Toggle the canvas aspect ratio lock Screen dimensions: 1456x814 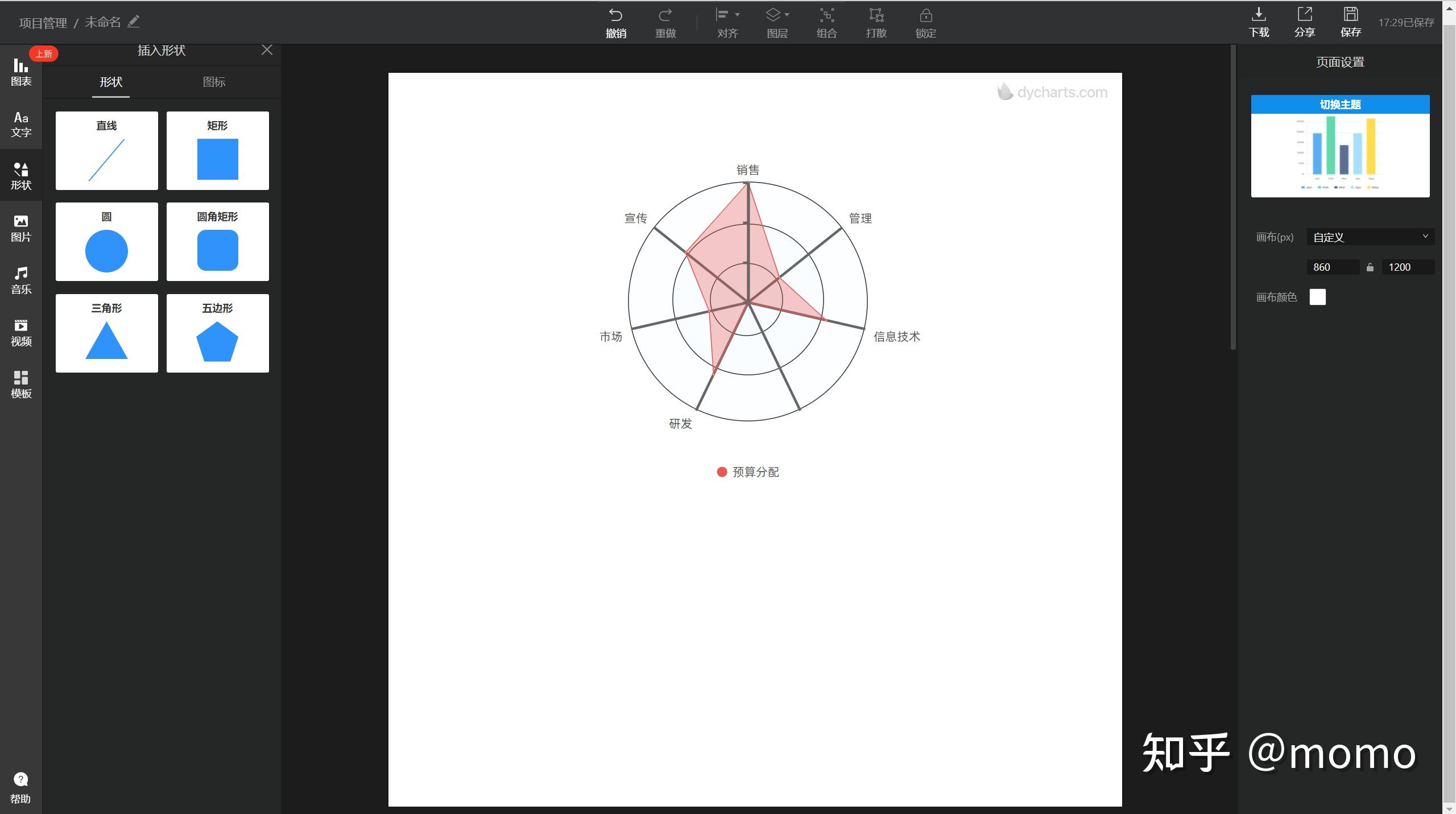tap(1370, 267)
